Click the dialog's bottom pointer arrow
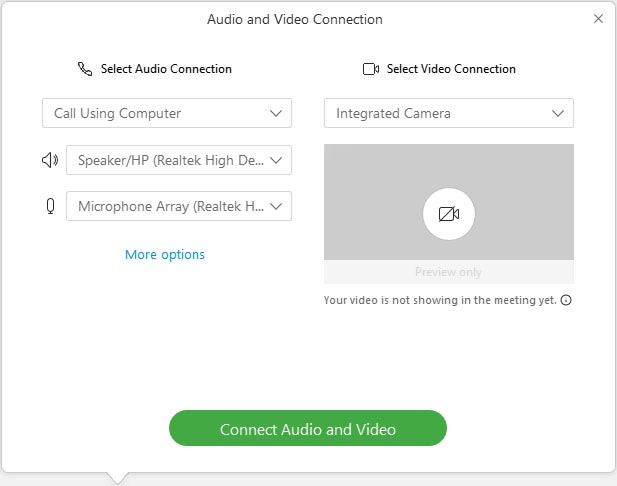The height and width of the screenshot is (486, 617). pyautogui.click(x=118, y=478)
